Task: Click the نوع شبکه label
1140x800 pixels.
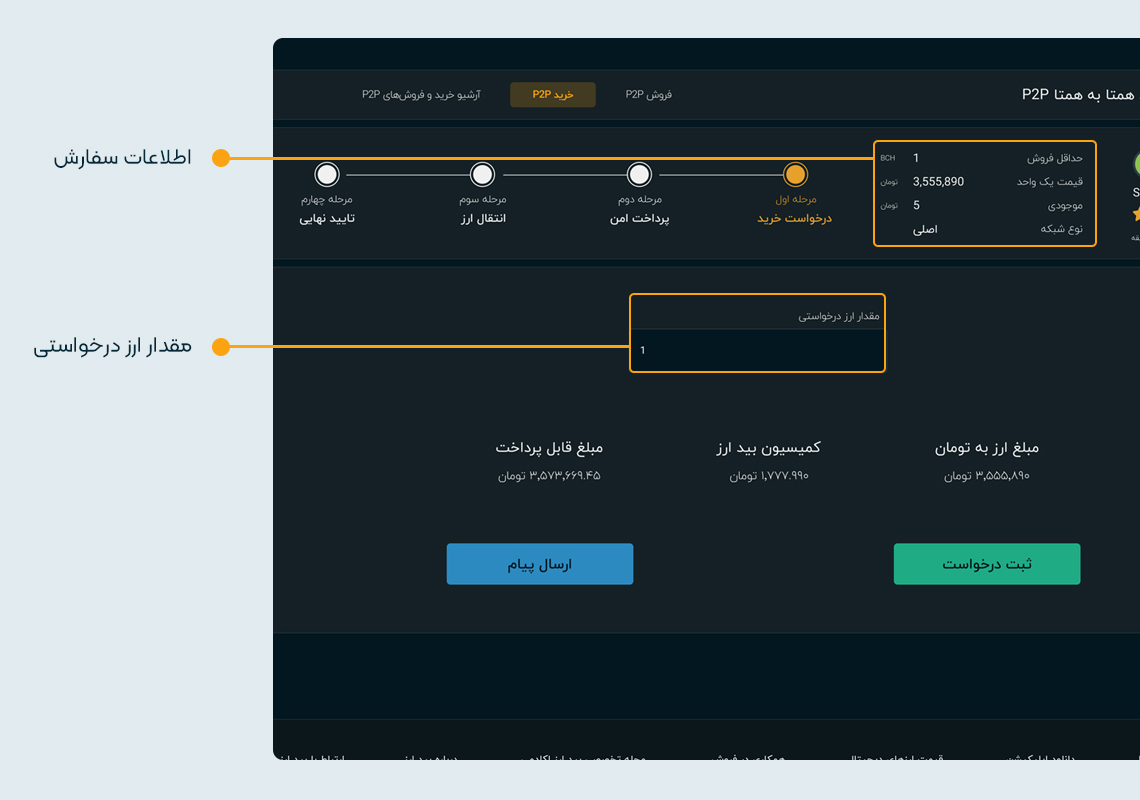Action: (1061, 229)
